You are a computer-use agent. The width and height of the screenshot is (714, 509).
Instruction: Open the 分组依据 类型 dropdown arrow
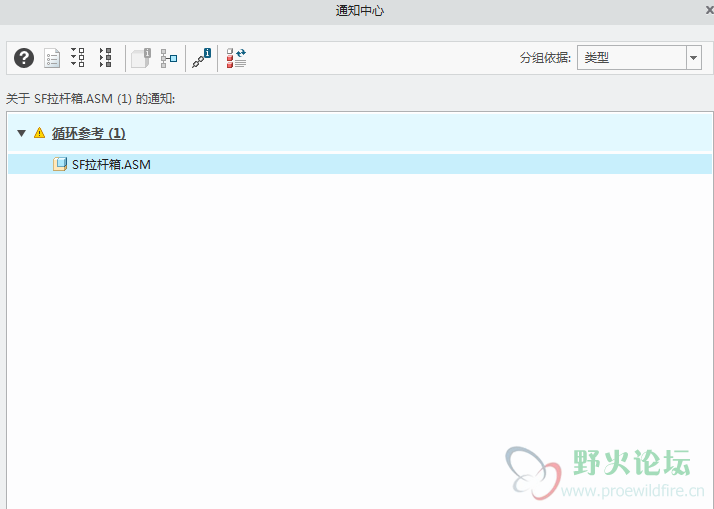[694, 58]
